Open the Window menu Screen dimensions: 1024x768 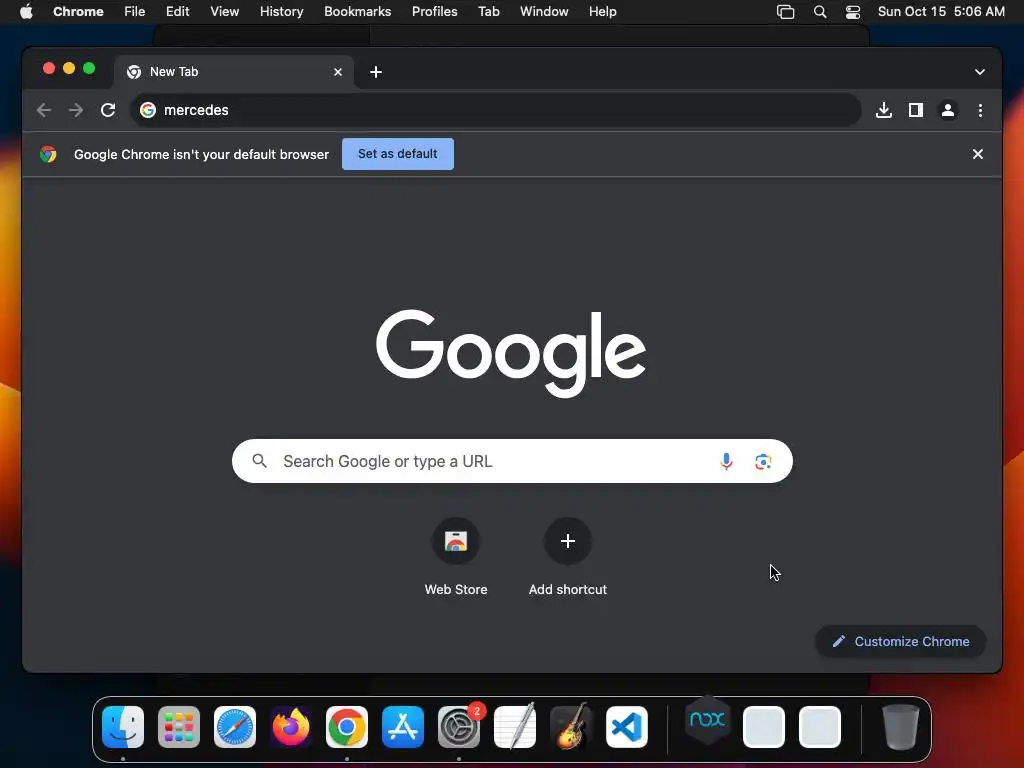[544, 12]
